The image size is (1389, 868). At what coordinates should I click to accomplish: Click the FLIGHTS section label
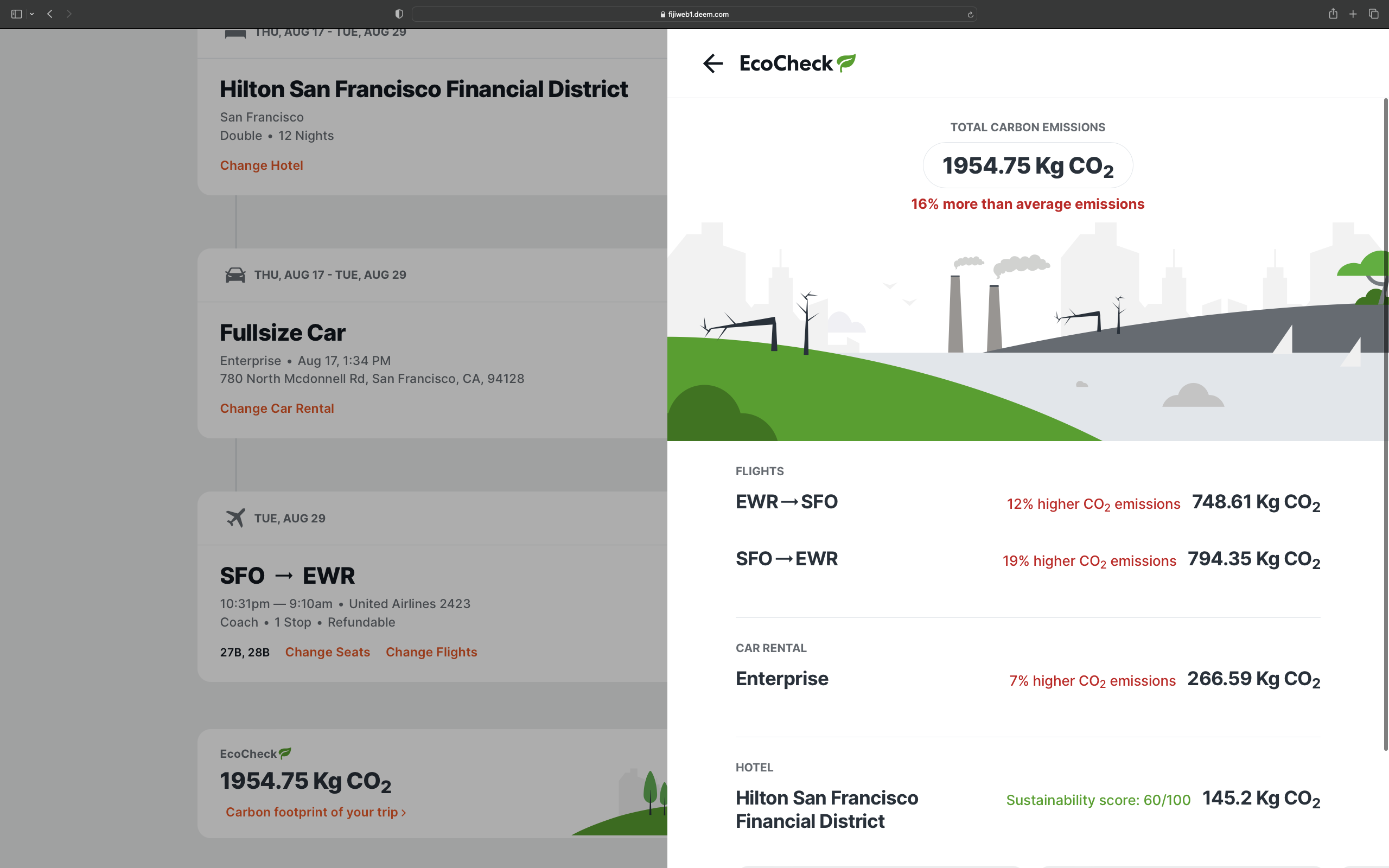point(760,471)
